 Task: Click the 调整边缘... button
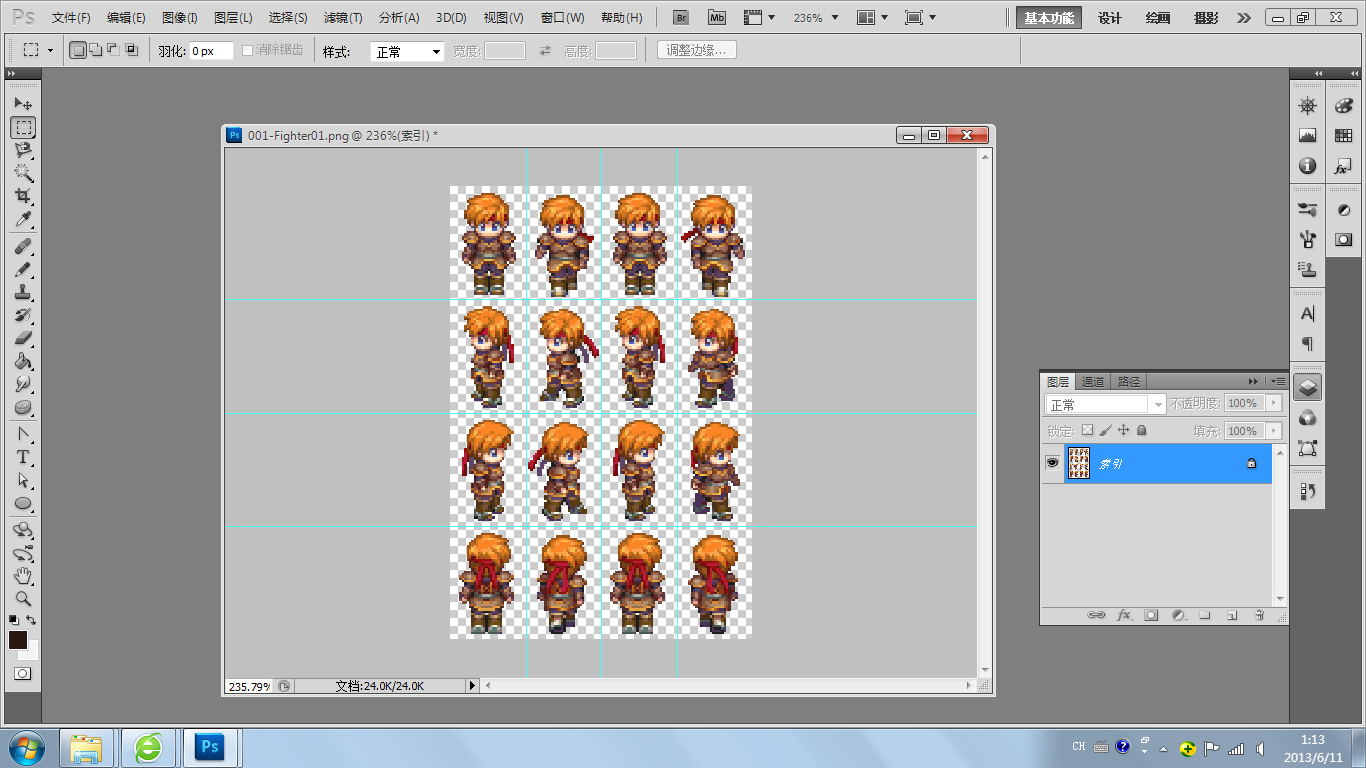coord(697,50)
